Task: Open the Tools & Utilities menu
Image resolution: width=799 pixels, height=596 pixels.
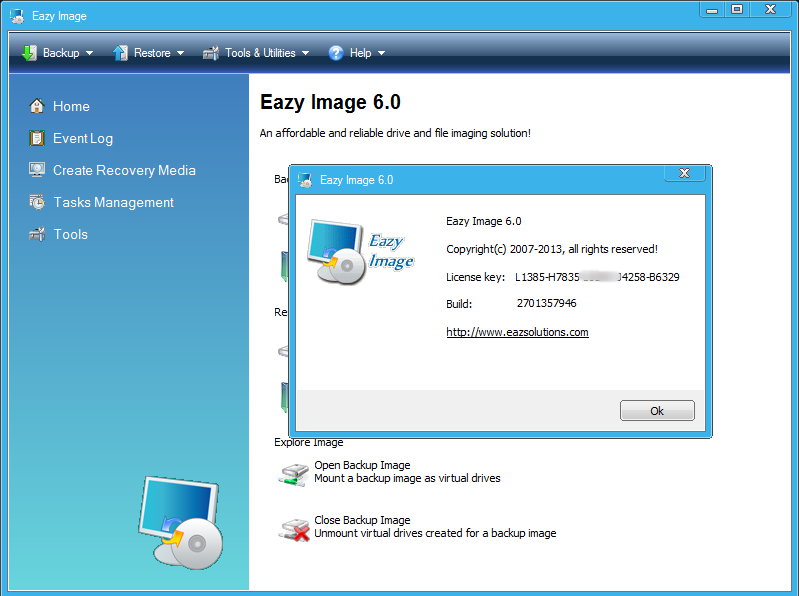Action: tap(256, 52)
